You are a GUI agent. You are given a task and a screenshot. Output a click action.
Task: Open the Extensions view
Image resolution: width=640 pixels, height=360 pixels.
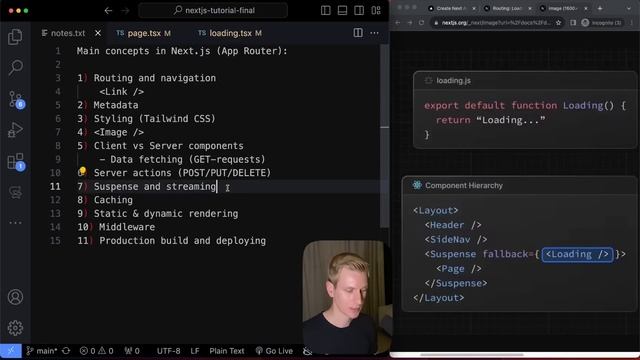click(16, 162)
